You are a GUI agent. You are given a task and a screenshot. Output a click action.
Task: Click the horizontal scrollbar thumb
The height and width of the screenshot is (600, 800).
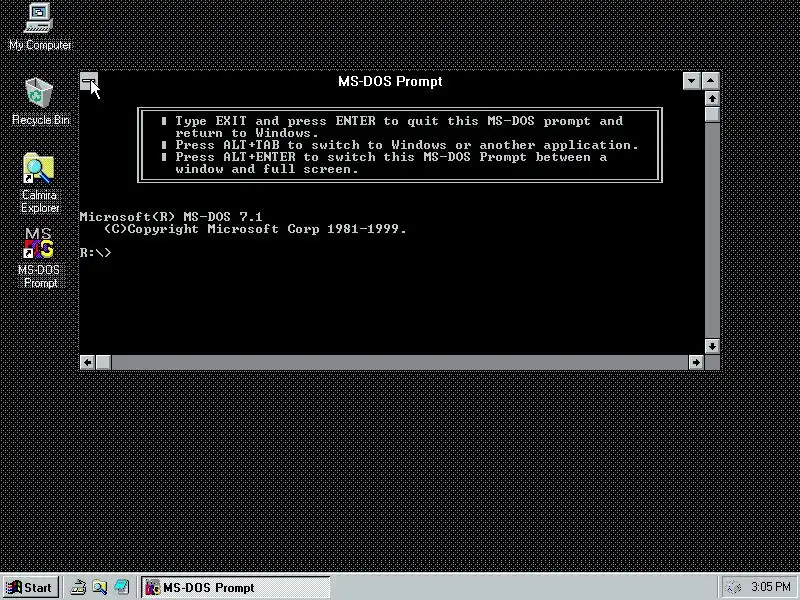(x=103, y=362)
